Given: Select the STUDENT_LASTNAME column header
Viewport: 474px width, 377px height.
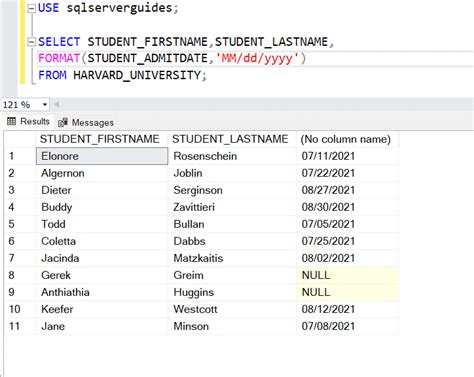Looking at the screenshot, I should pos(232,139).
